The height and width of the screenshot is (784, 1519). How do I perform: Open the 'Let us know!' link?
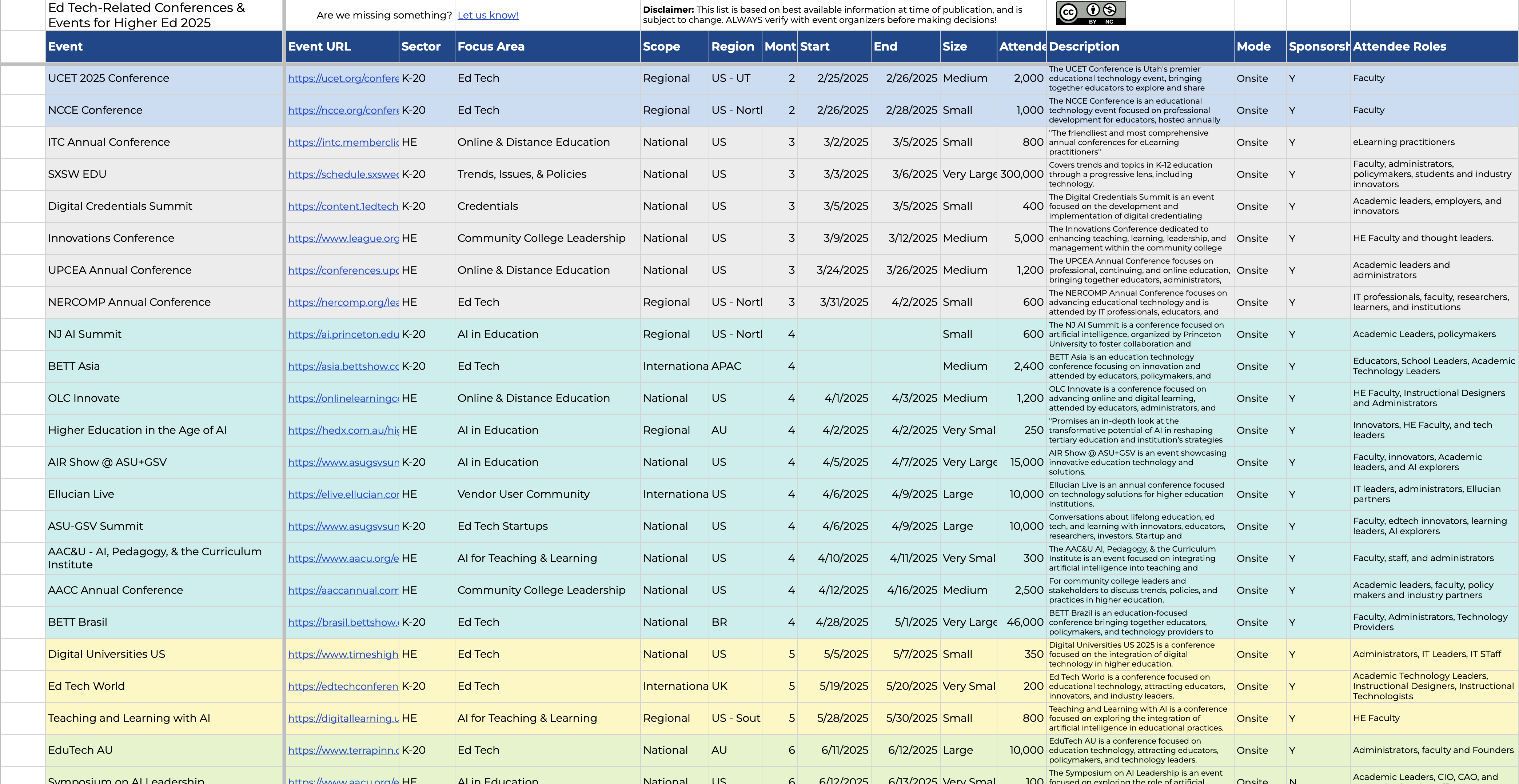click(488, 15)
